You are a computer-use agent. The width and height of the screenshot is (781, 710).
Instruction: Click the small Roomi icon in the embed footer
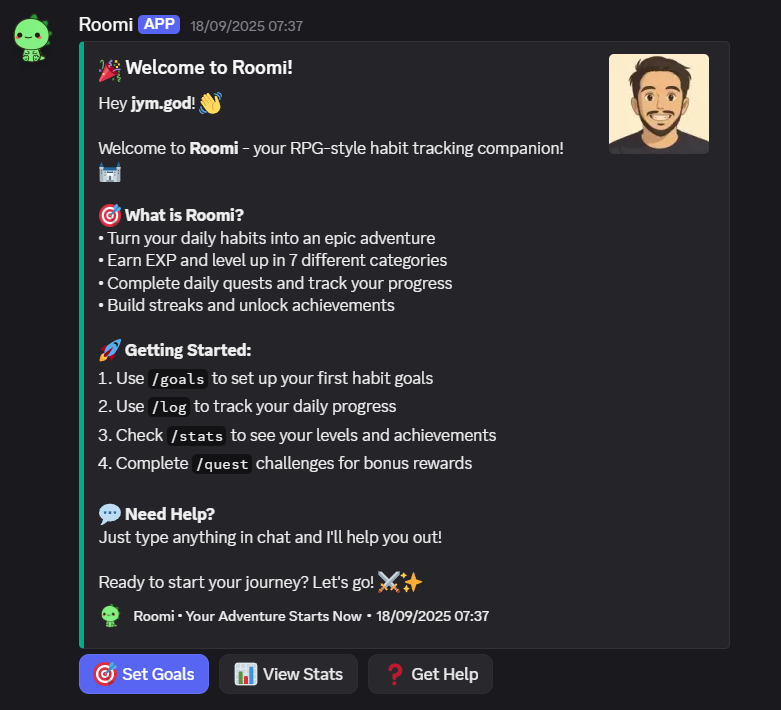(x=110, y=616)
